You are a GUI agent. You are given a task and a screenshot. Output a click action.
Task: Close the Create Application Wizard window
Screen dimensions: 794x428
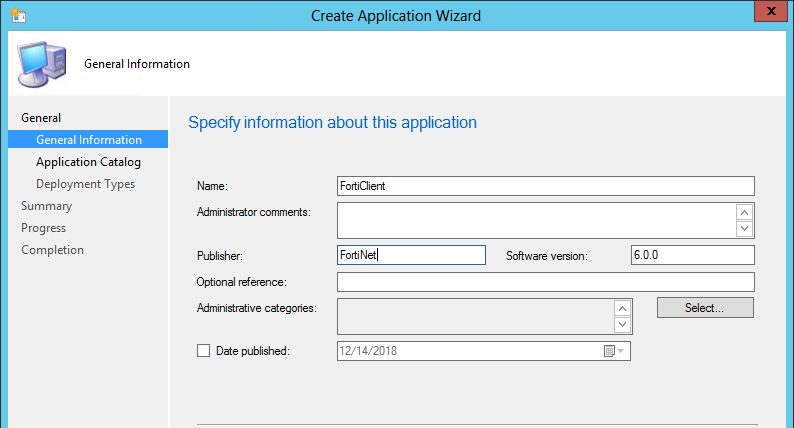771,11
